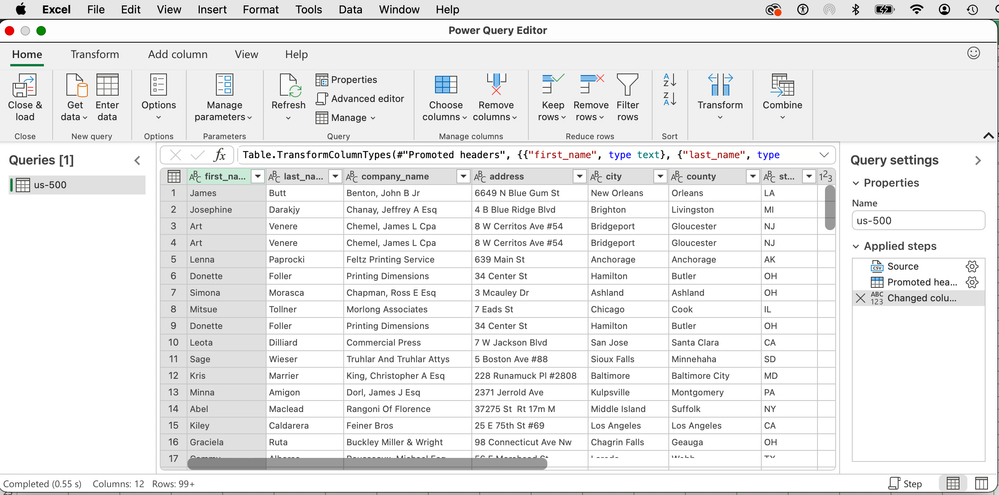The width and height of the screenshot is (999, 495).
Task: Expand the formula bar chevron
Action: [x=825, y=155]
